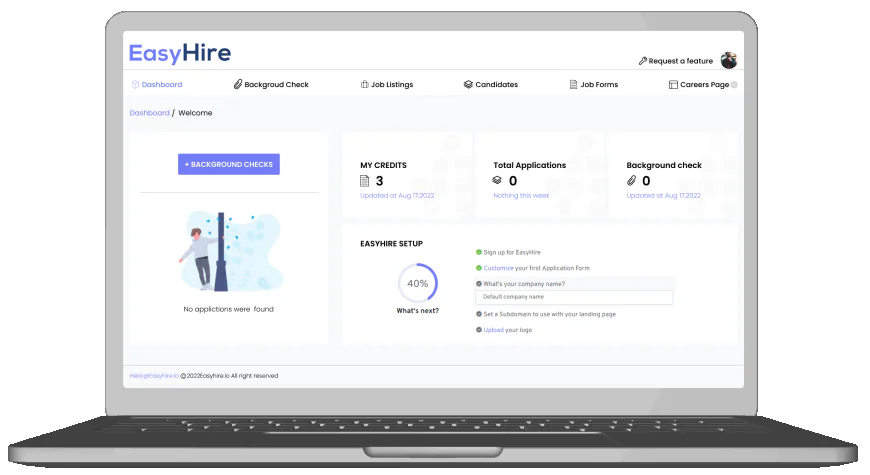
Task: Click the 'What's next?' label
Action: pos(417,311)
